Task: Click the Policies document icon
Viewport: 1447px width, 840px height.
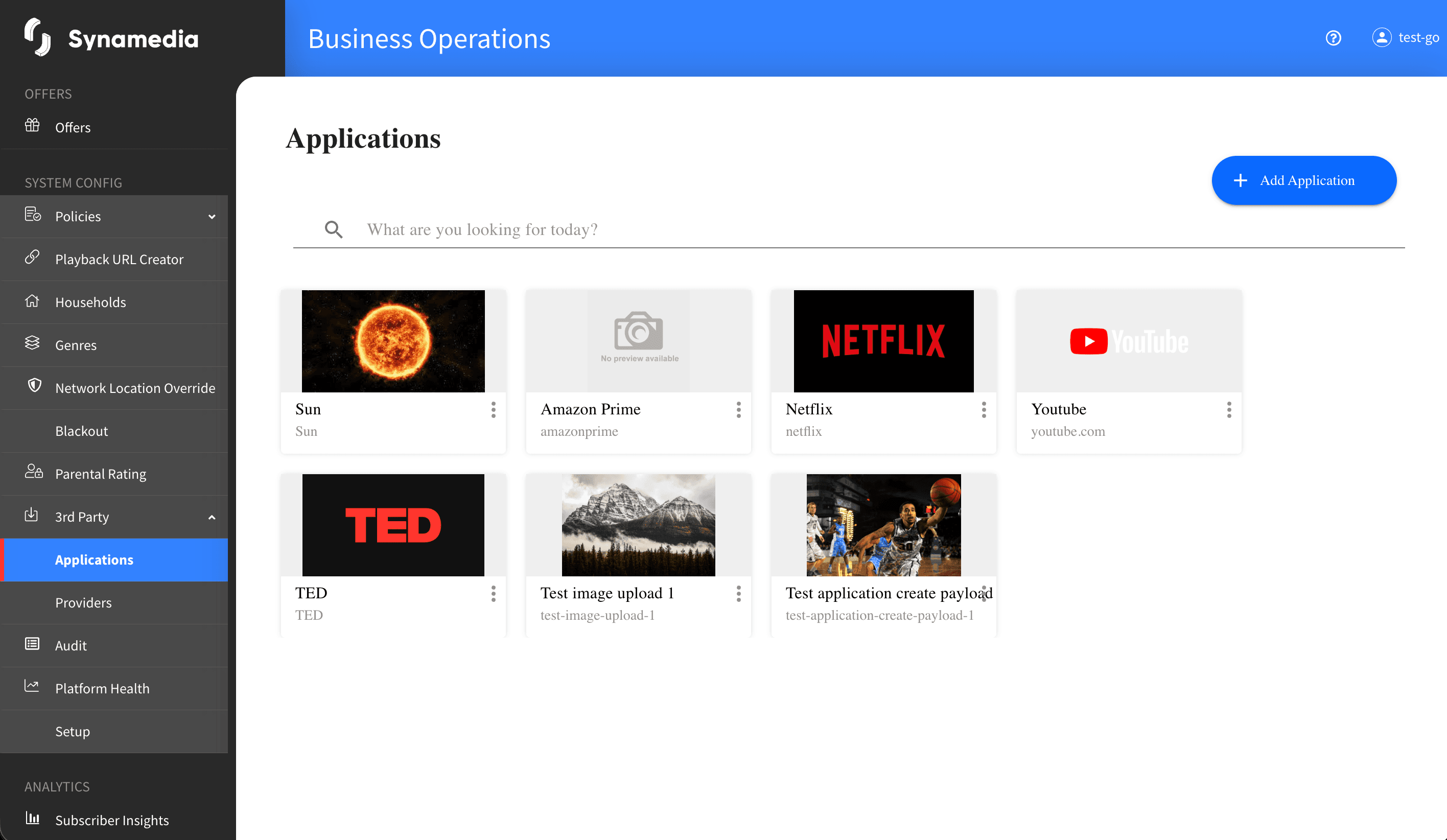Action: [x=33, y=214]
